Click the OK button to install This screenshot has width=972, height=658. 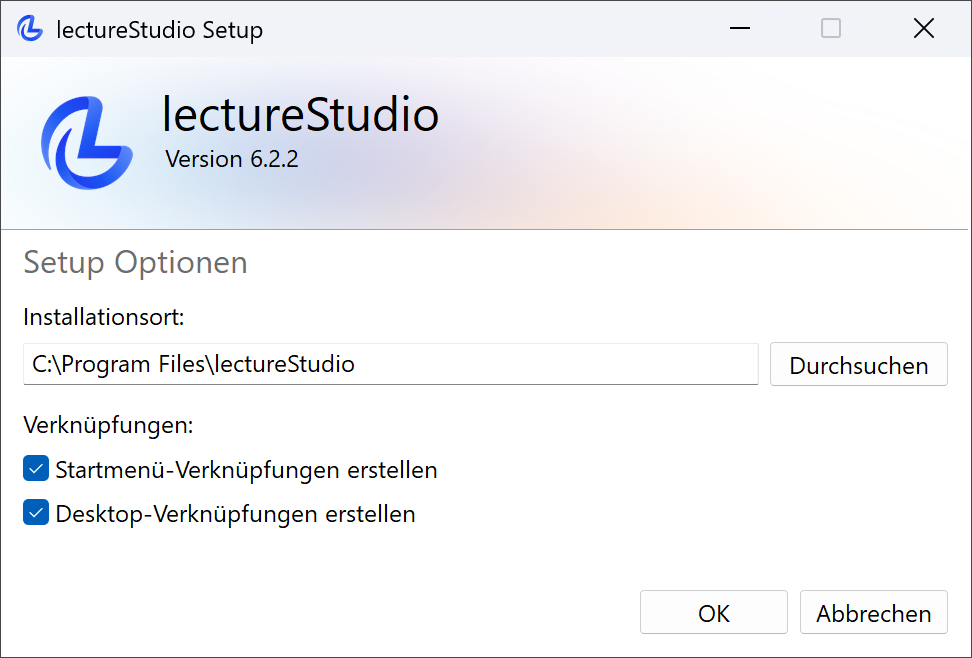[713, 612]
